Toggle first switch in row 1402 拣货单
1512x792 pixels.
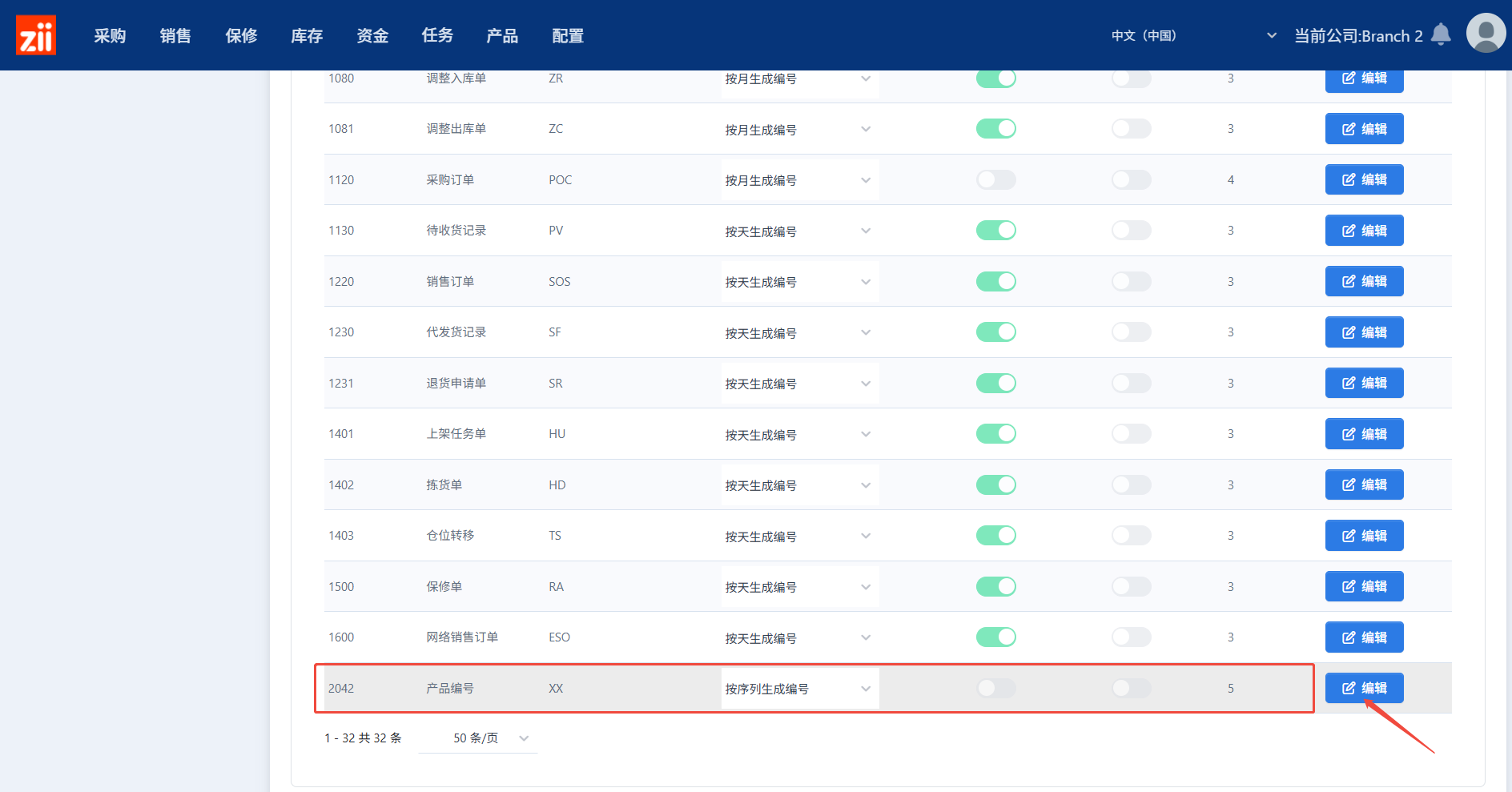coord(995,484)
